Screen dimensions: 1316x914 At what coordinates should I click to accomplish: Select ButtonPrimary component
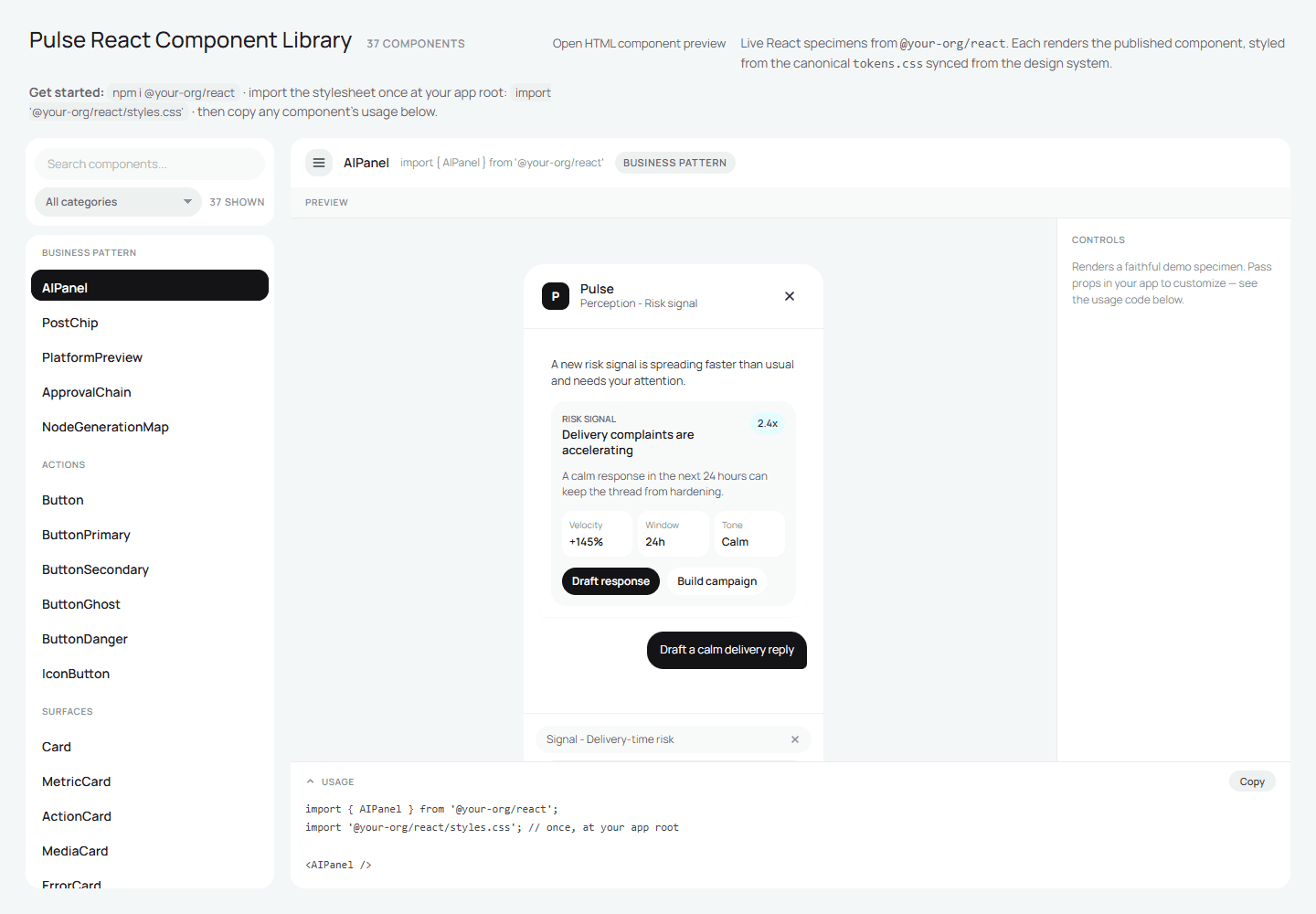(150, 535)
